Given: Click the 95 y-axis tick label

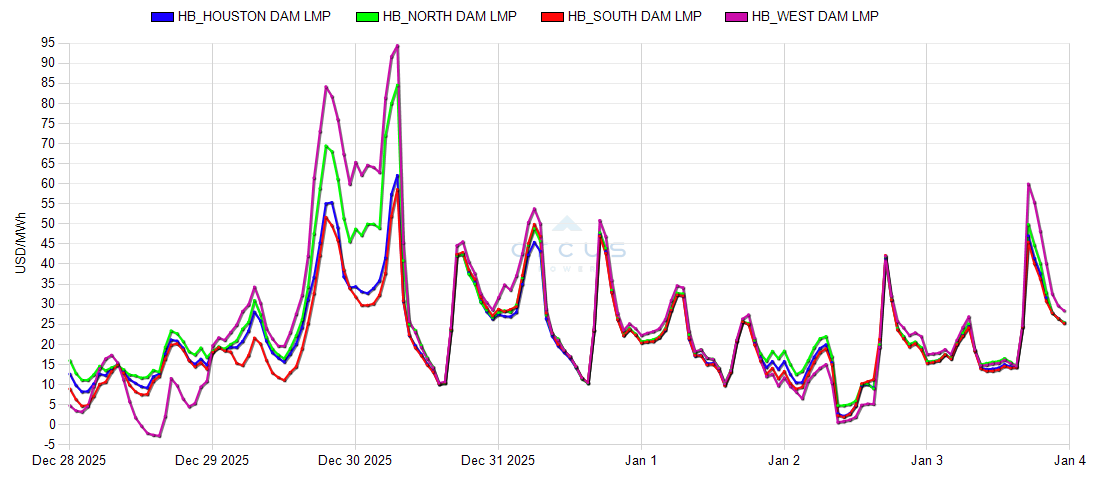Looking at the screenshot, I should 47,43.
